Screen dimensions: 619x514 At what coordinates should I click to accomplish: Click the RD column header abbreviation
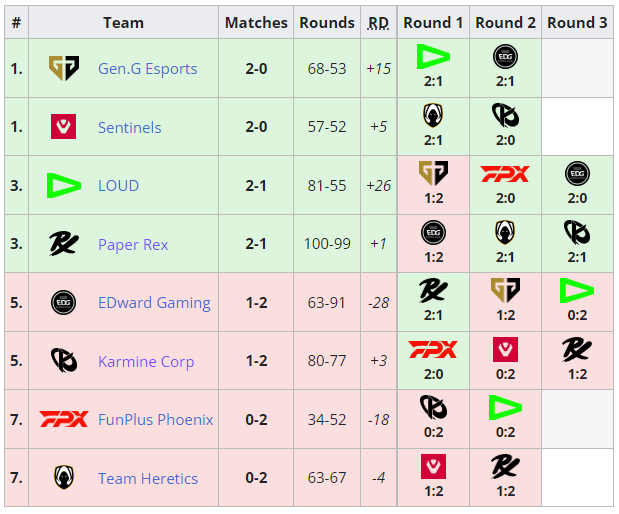(378, 22)
